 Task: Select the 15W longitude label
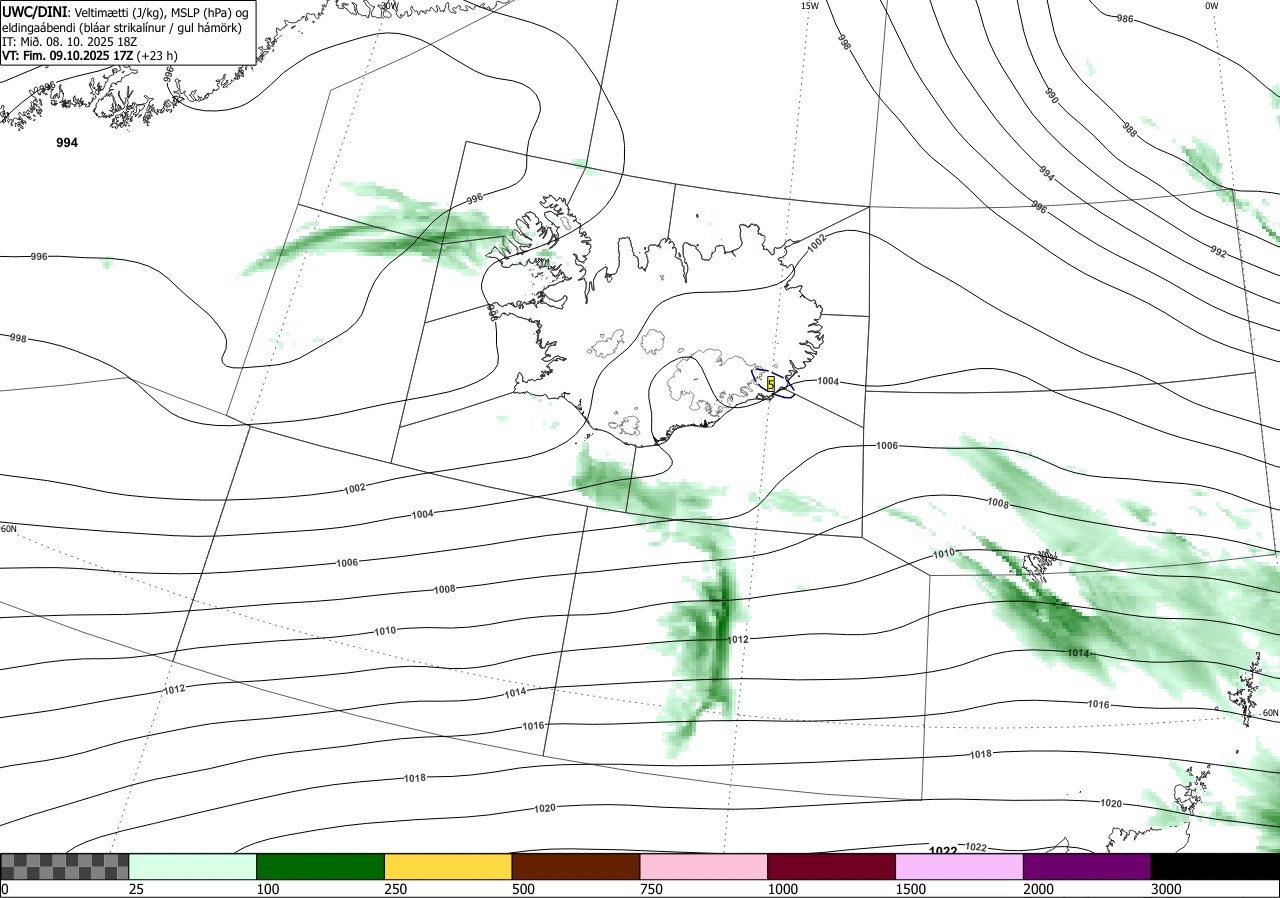(809, 6)
